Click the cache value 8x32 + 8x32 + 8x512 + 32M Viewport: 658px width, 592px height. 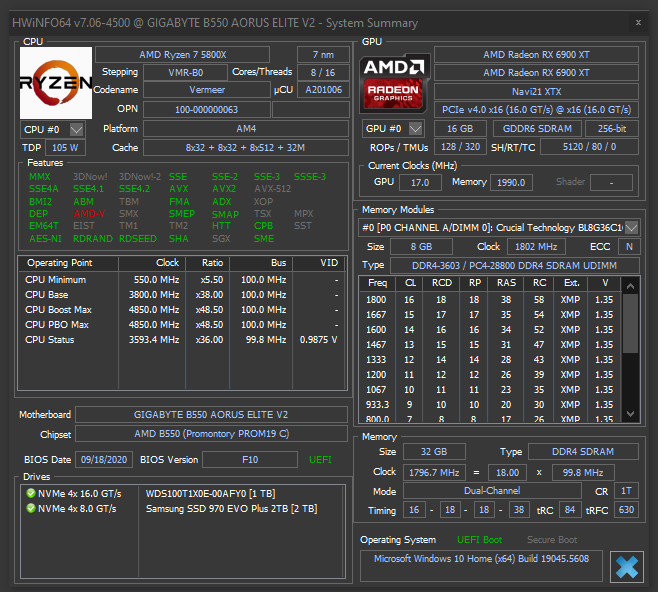246,148
